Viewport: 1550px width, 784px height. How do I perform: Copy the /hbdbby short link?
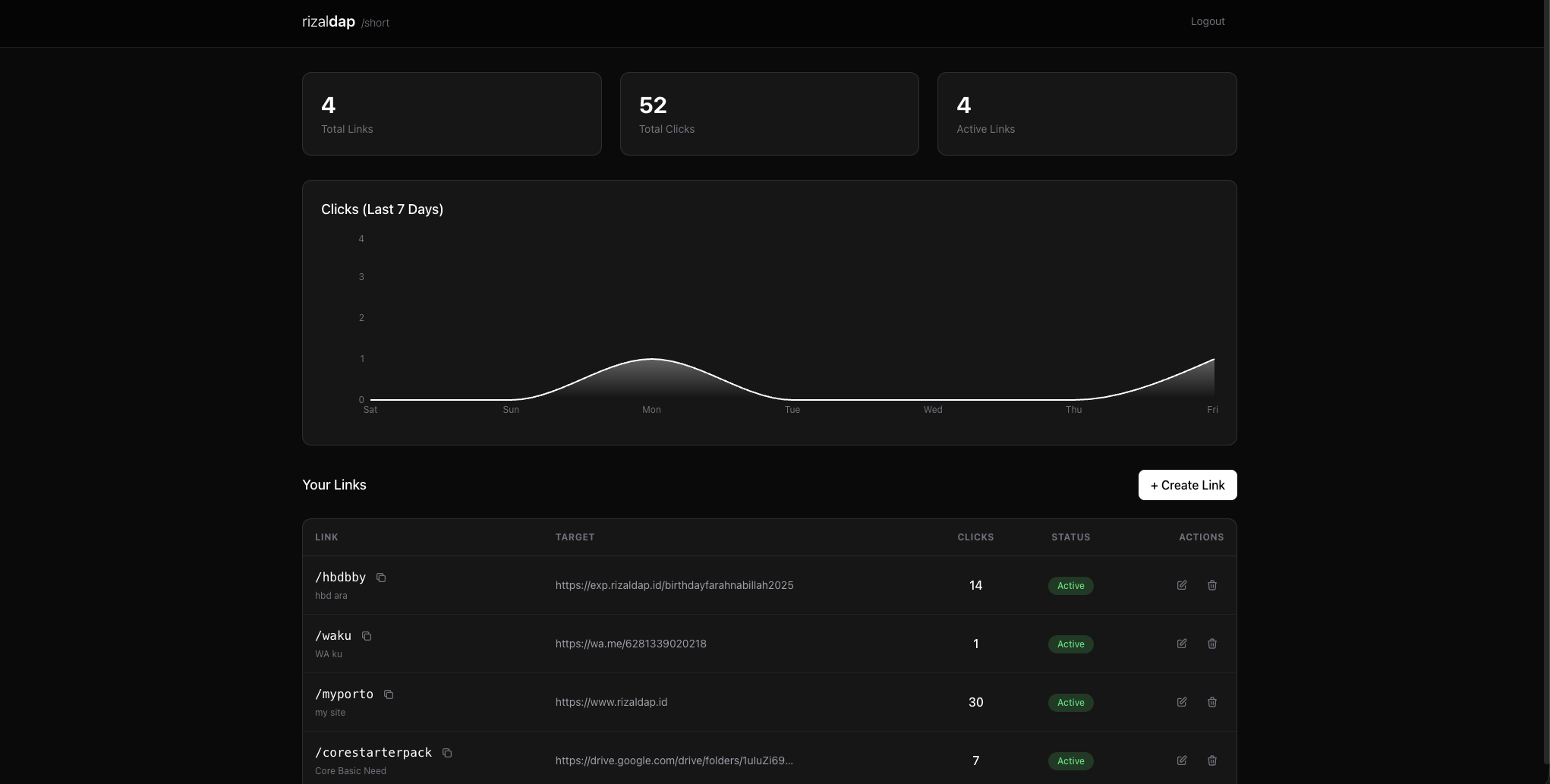click(381, 578)
